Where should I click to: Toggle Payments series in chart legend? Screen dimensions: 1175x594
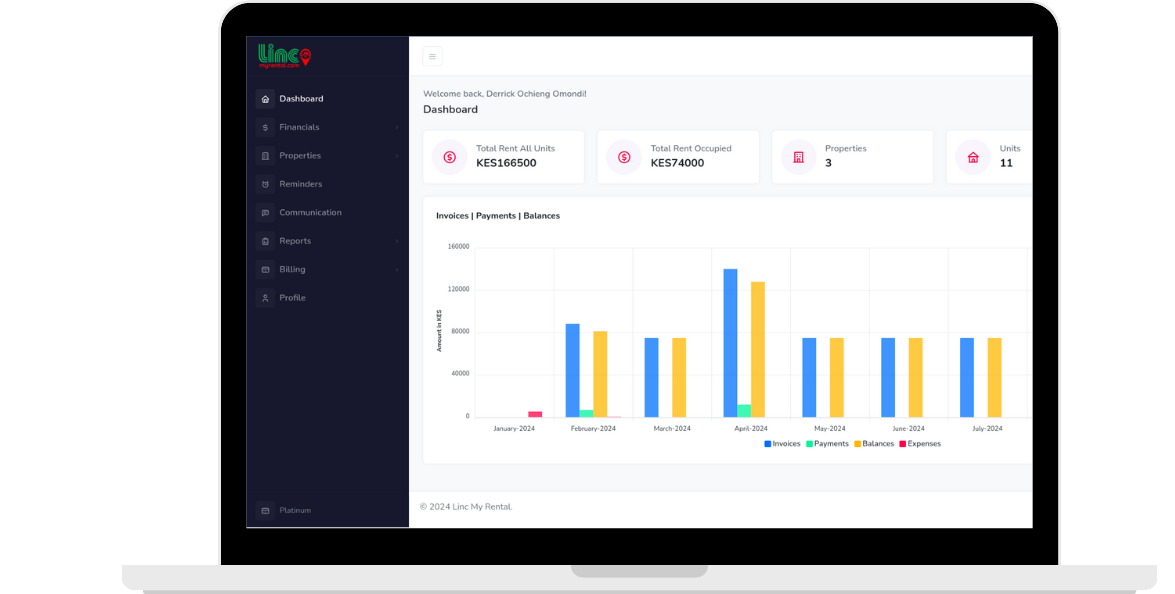tap(827, 444)
